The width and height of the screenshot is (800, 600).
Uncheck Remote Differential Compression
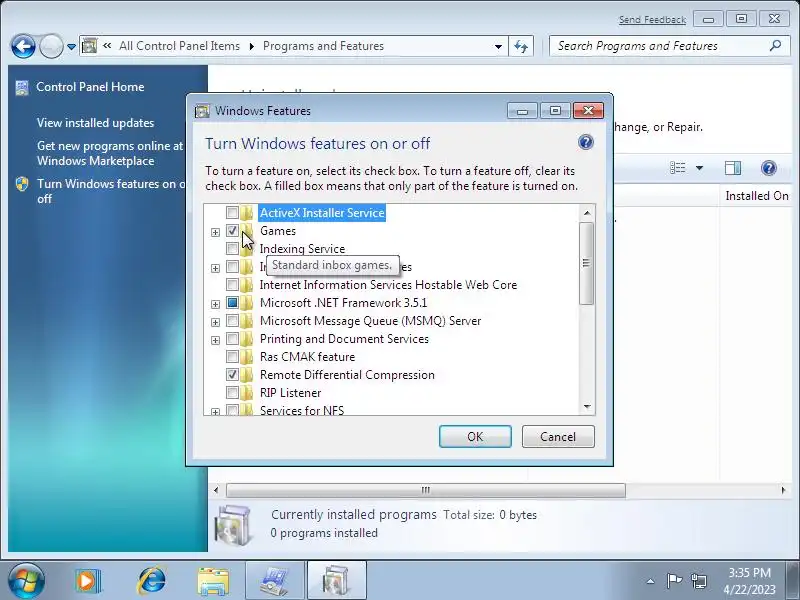(x=232, y=374)
